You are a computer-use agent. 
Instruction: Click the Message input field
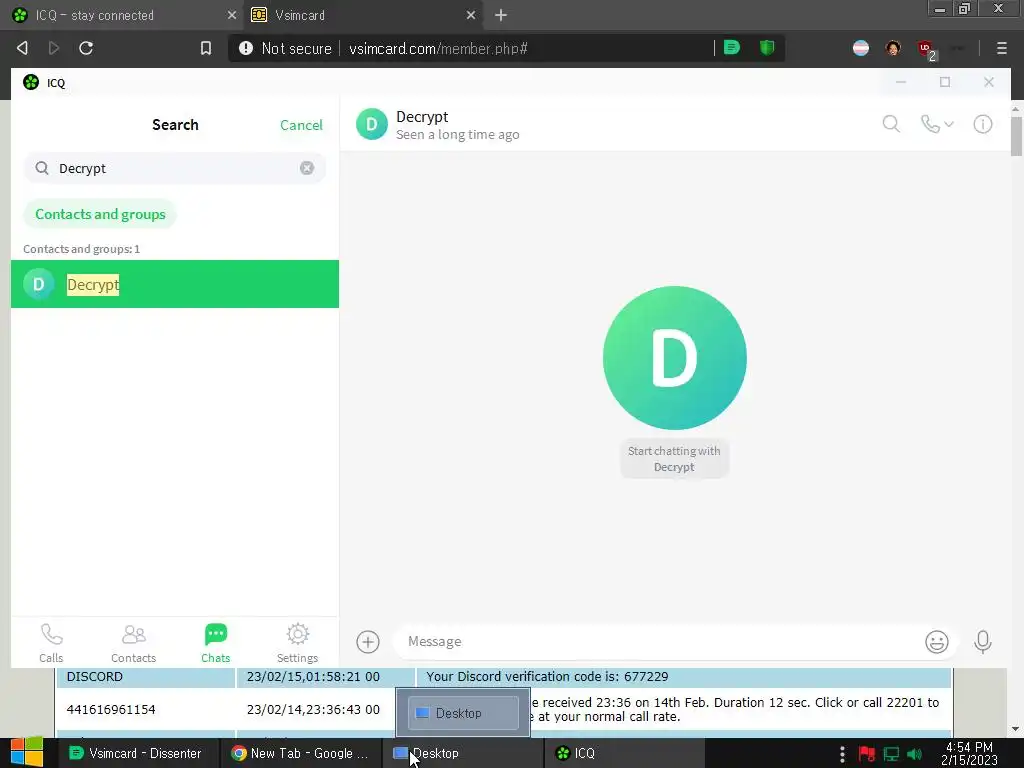pyautogui.click(x=660, y=642)
